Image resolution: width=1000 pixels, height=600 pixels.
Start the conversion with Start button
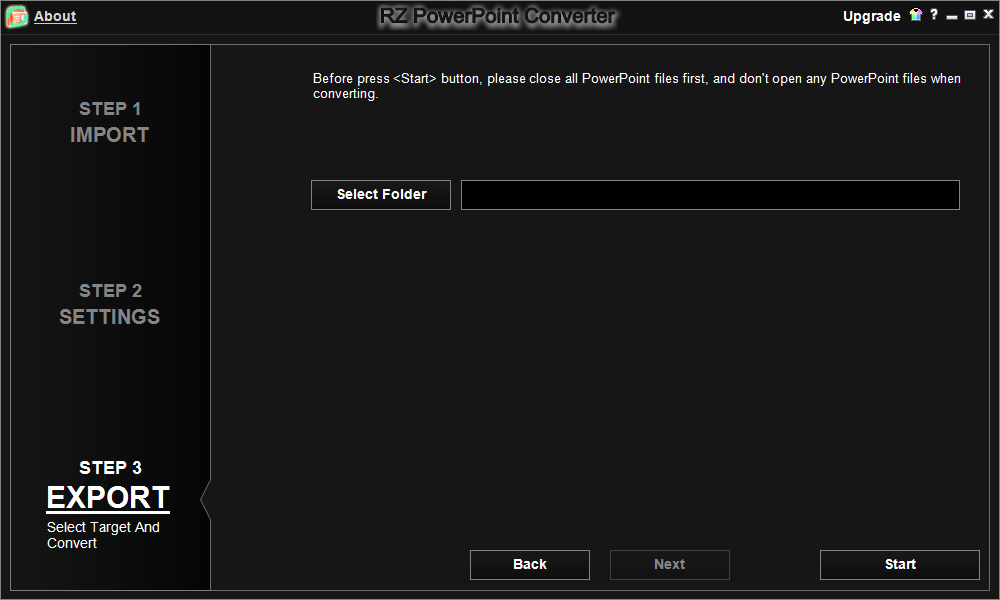[x=899, y=564]
